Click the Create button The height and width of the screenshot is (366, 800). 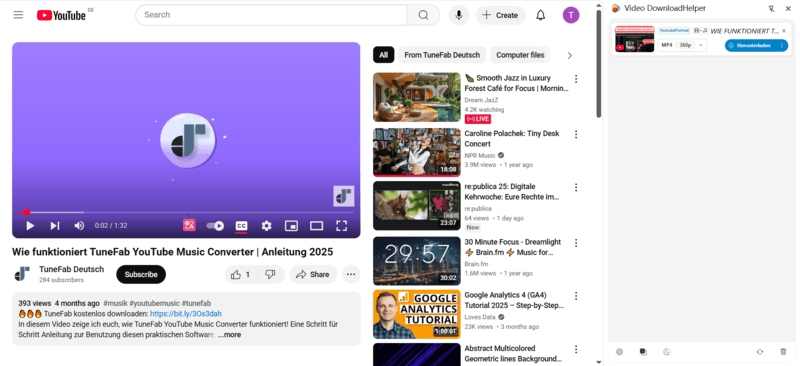[x=501, y=15]
